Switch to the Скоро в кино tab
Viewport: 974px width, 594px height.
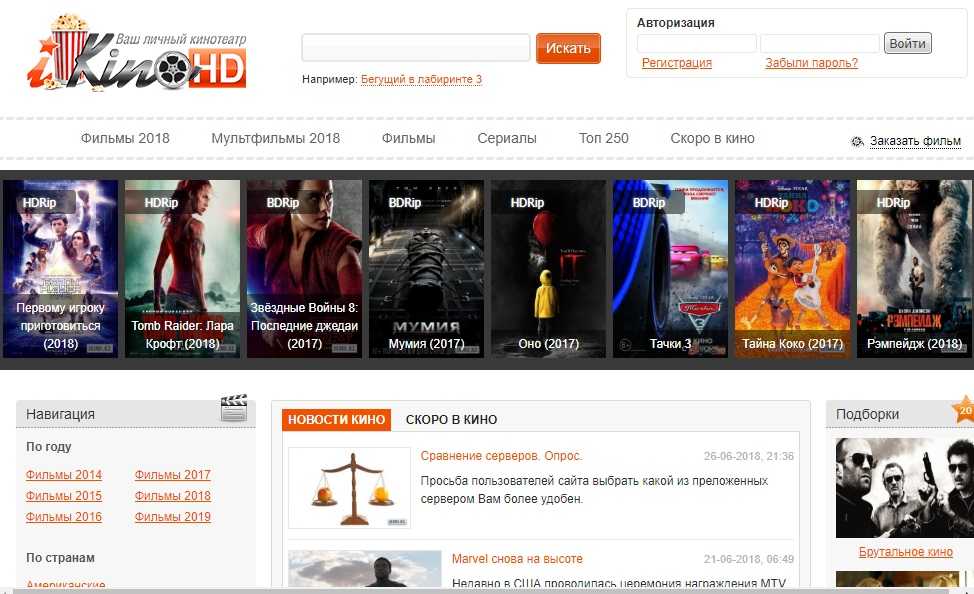tap(452, 419)
